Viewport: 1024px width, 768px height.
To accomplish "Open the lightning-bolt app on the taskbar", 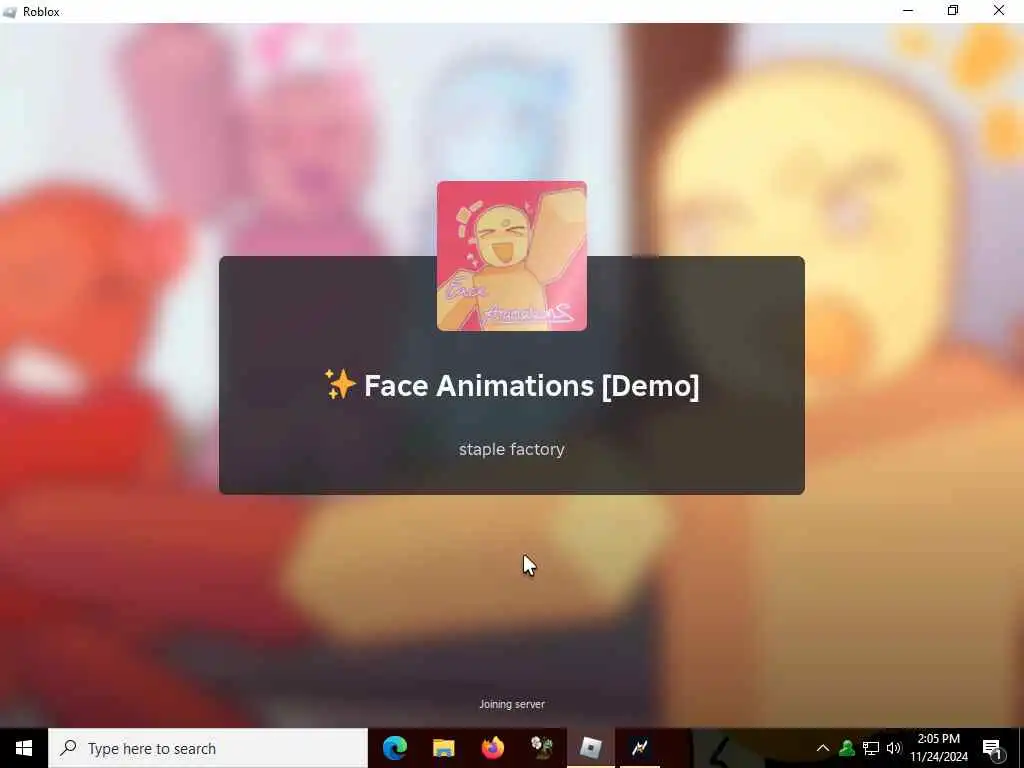I will click(x=639, y=748).
